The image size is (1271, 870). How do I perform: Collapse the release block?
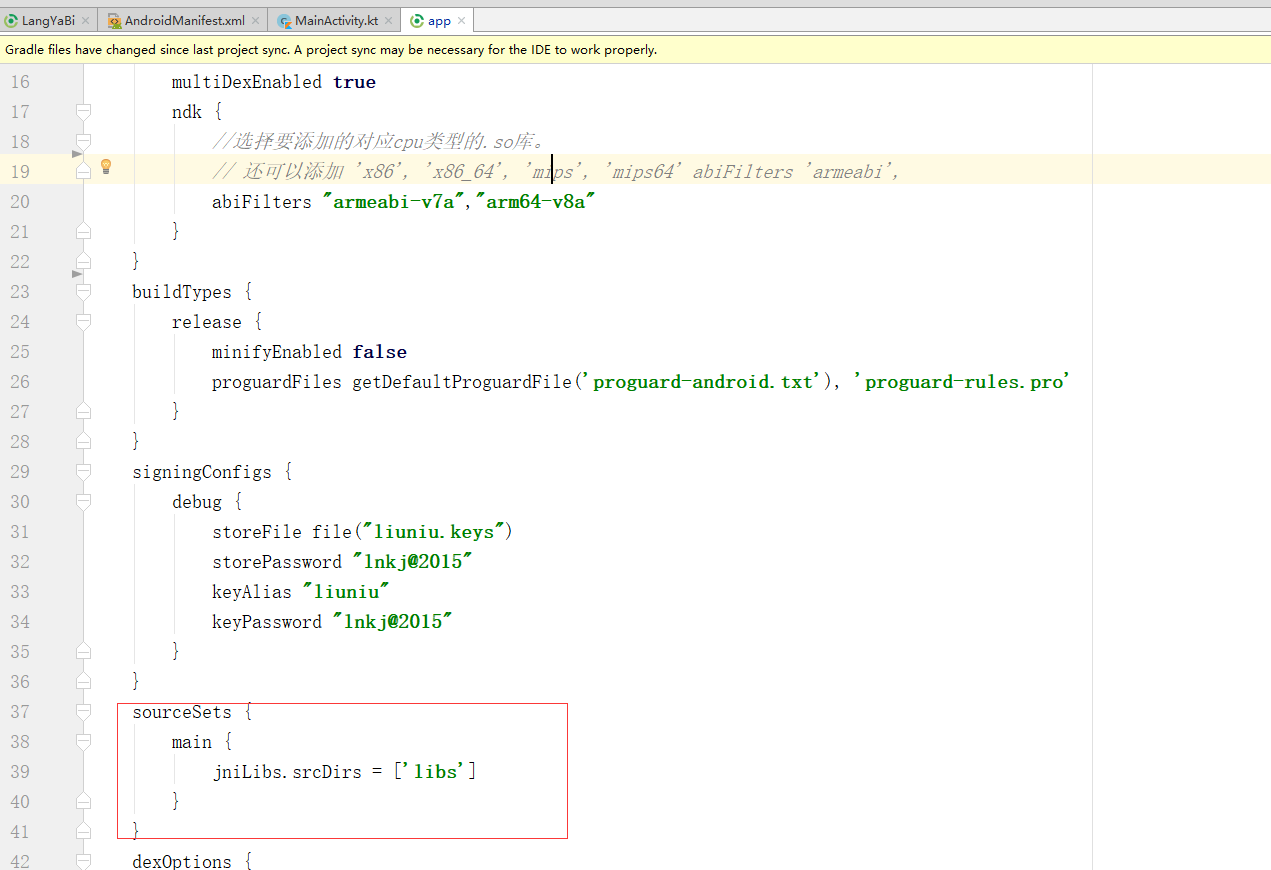click(84, 321)
